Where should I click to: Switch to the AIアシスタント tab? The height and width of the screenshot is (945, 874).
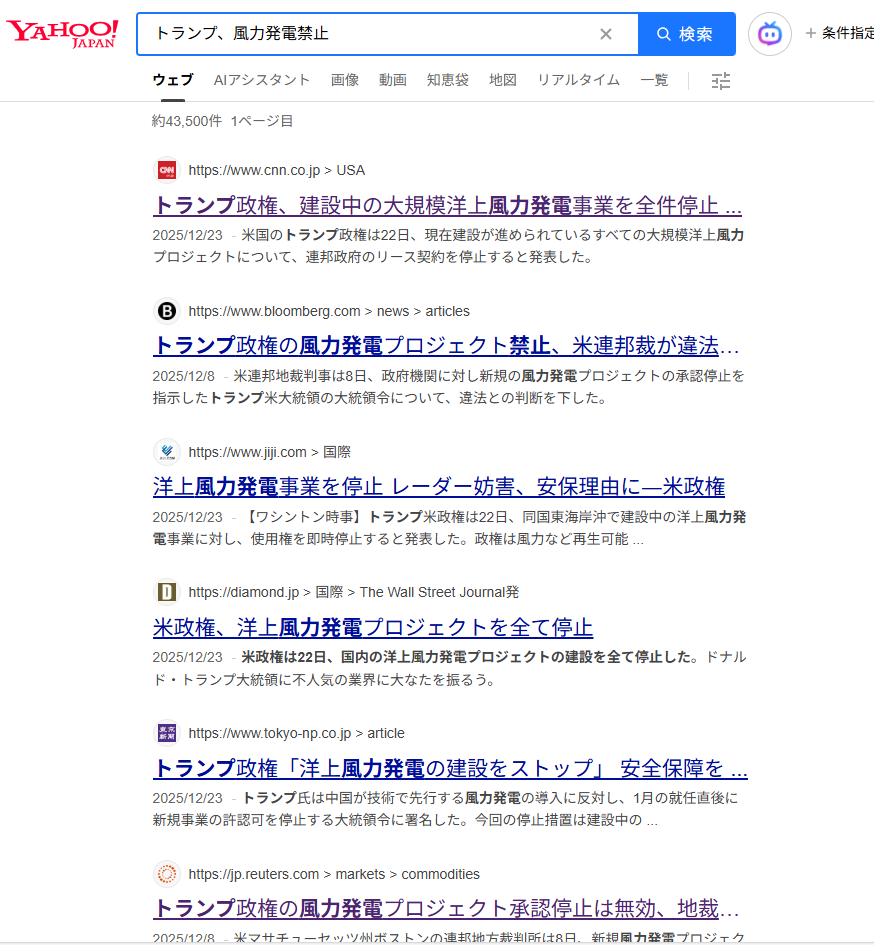[262, 80]
